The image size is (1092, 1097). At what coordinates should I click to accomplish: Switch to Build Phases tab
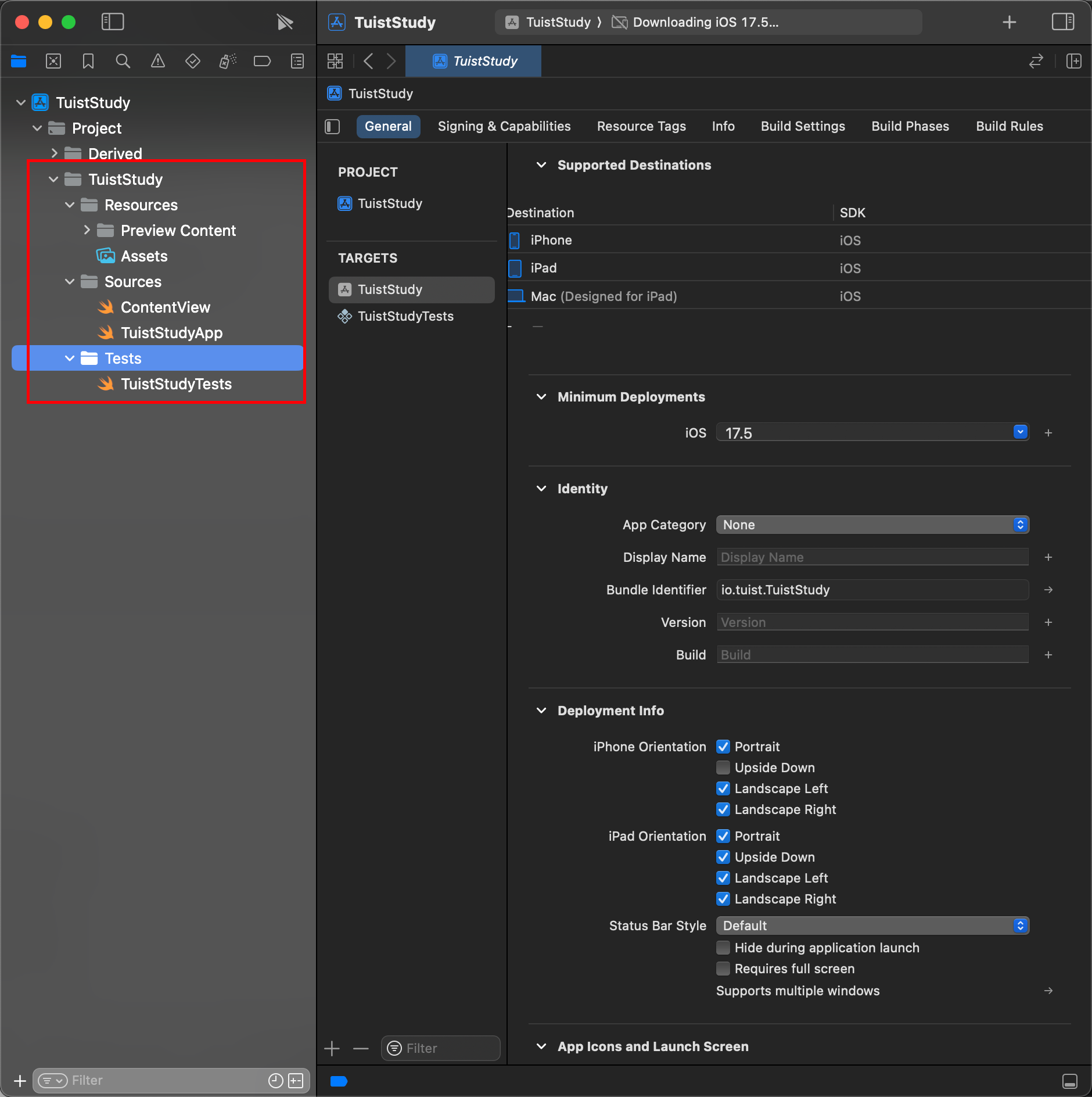(910, 127)
